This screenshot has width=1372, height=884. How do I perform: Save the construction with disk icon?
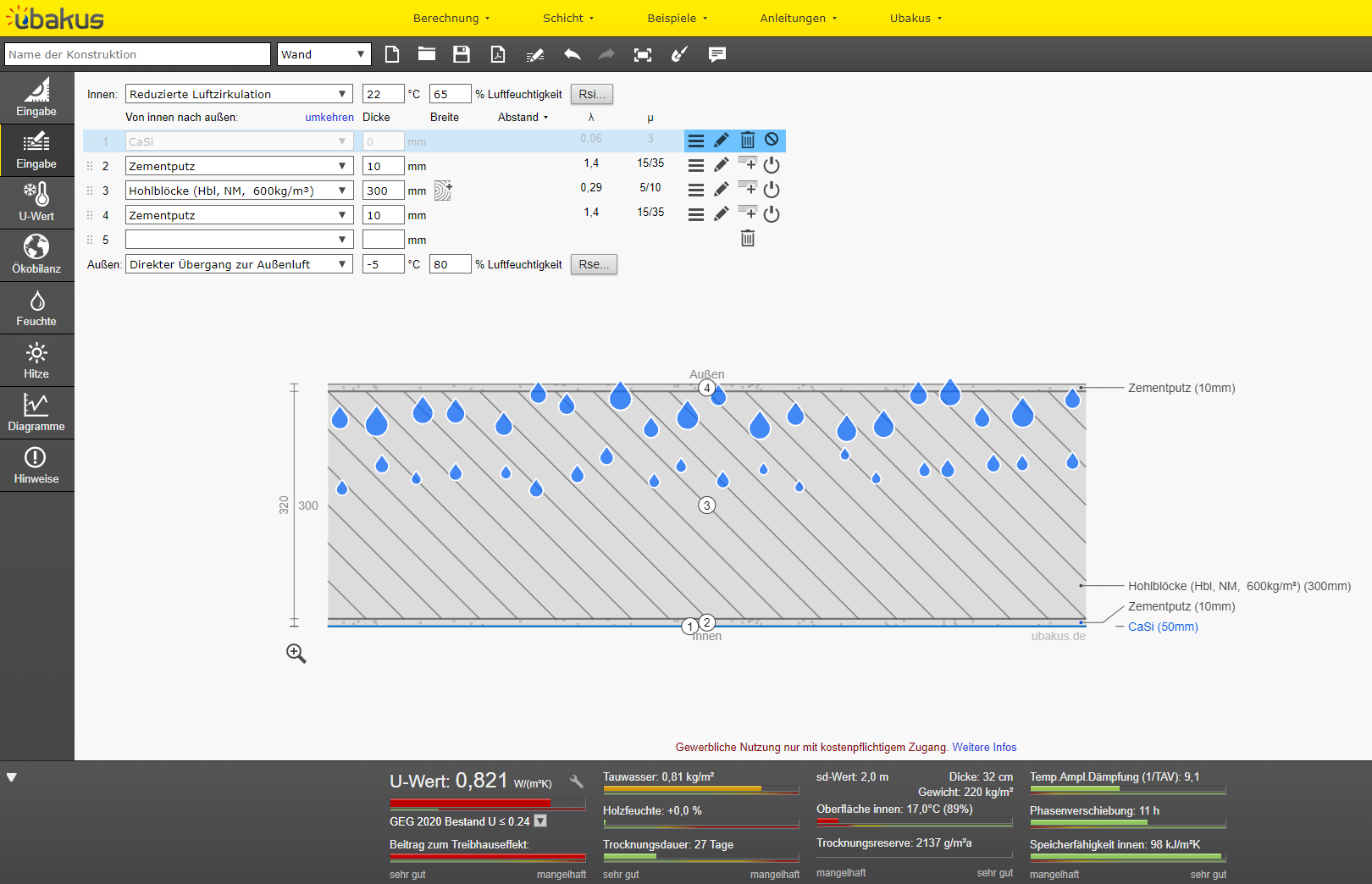pyautogui.click(x=462, y=54)
